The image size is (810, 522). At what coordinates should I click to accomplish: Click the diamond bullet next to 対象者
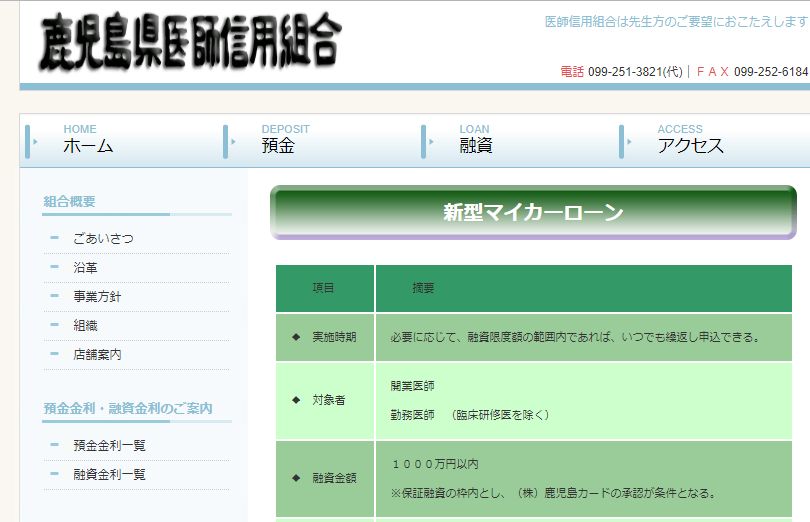pyautogui.click(x=296, y=400)
